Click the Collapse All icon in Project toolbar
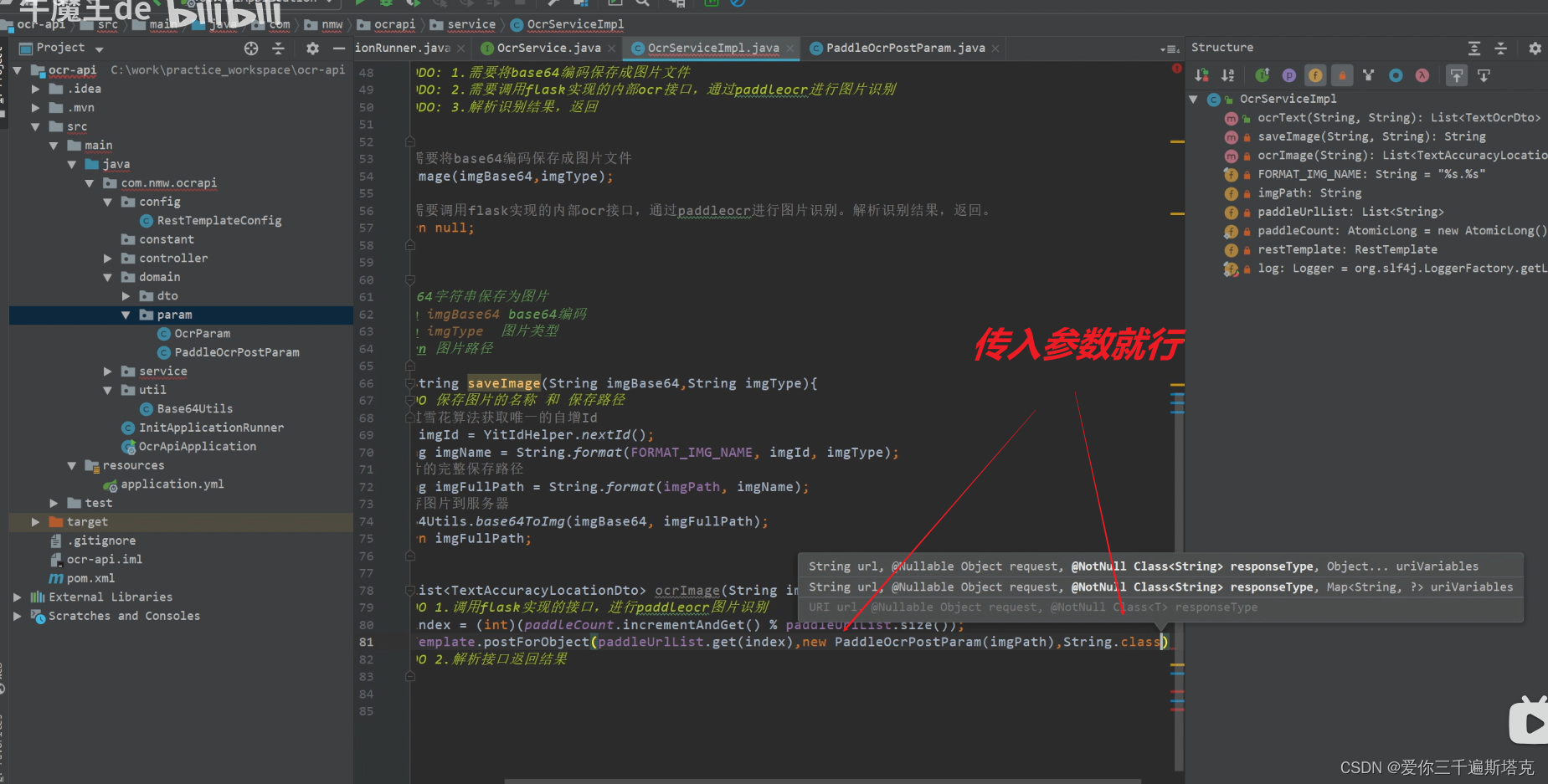1548x784 pixels. tap(278, 48)
